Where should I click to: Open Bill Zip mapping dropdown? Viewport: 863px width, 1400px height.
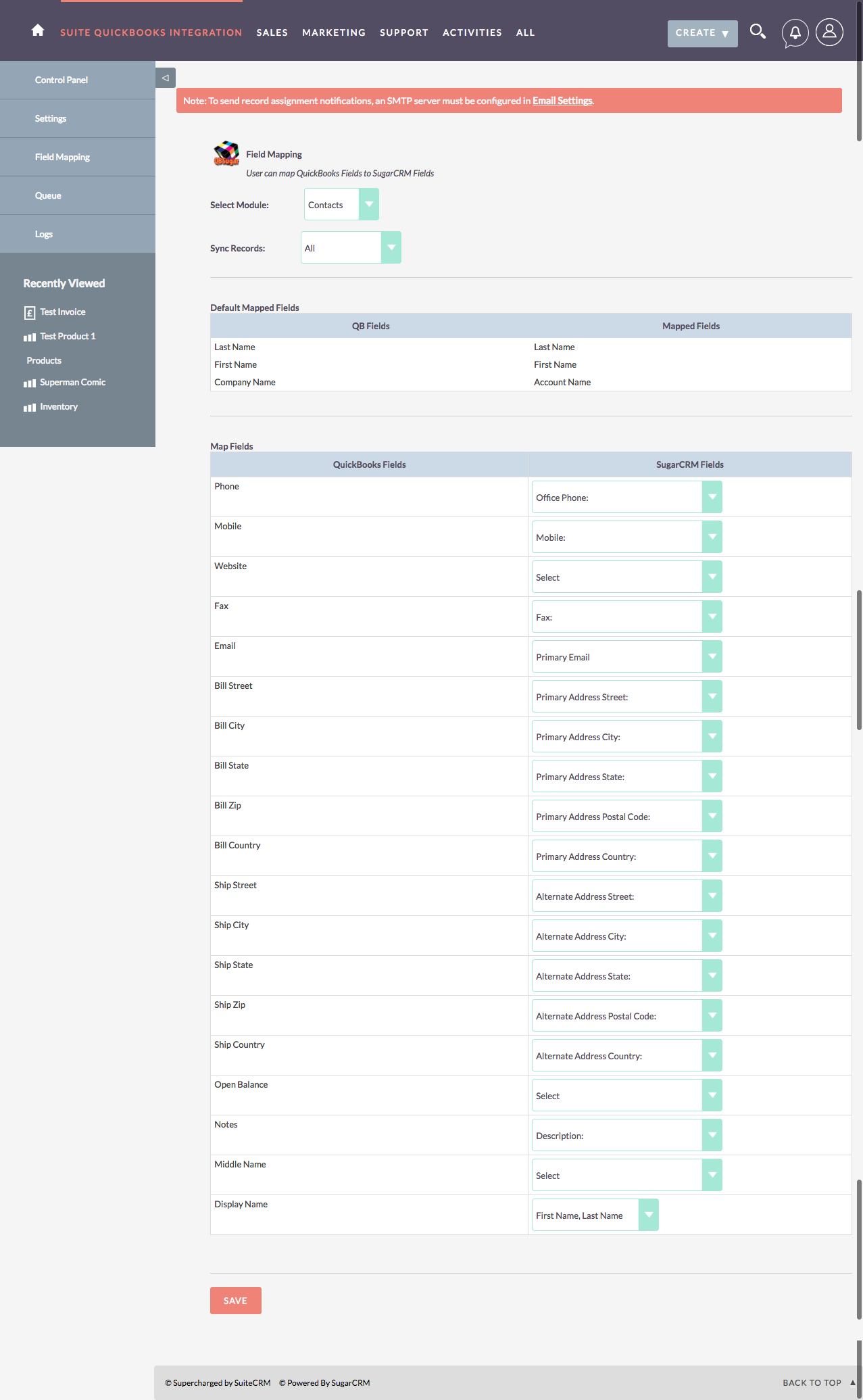coord(626,816)
